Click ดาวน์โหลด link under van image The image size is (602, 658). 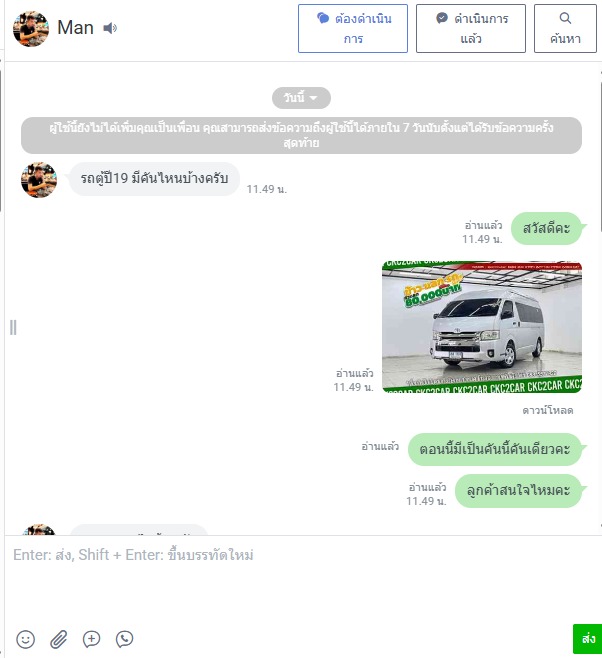coord(548,410)
